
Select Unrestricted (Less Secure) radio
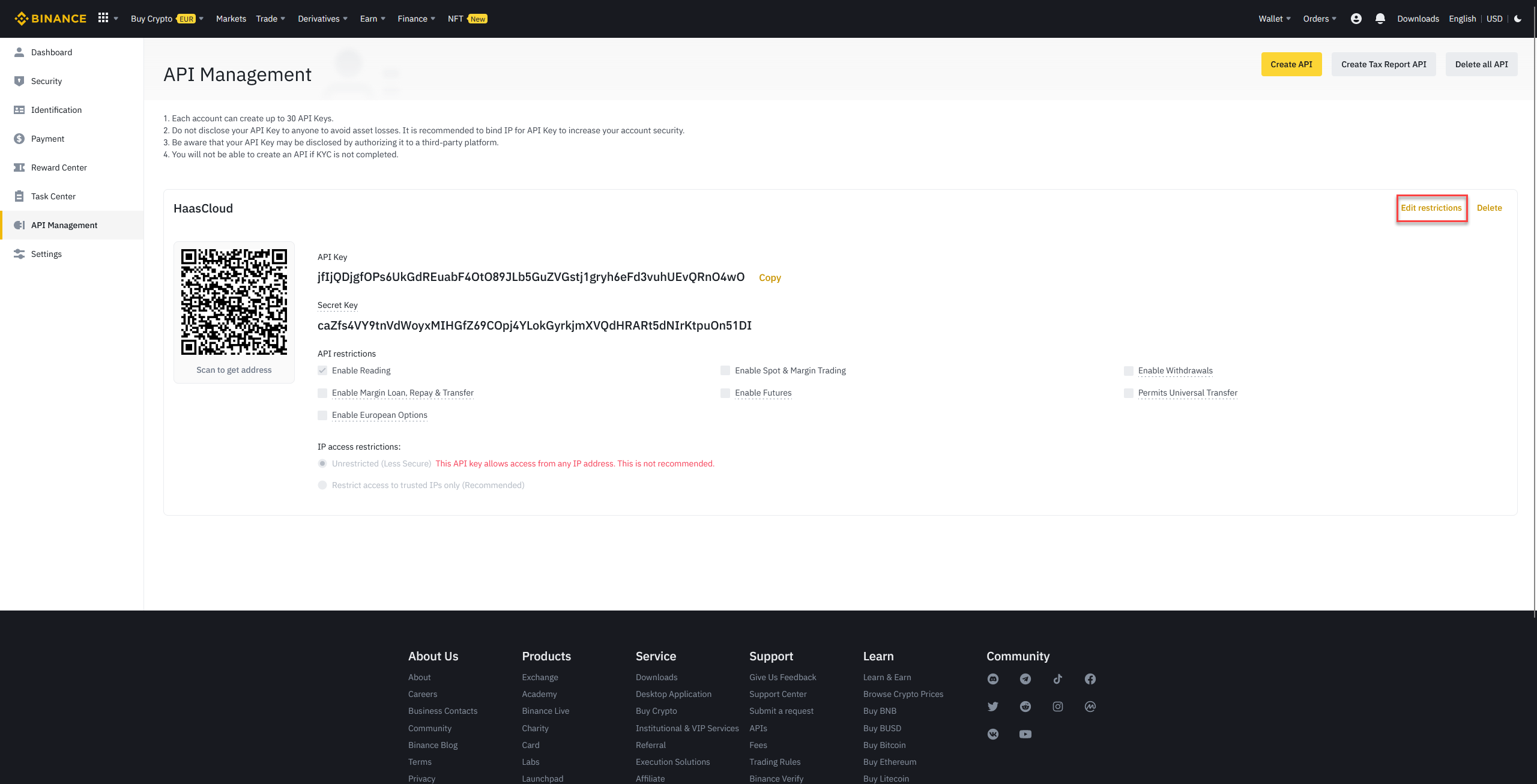point(322,463)
